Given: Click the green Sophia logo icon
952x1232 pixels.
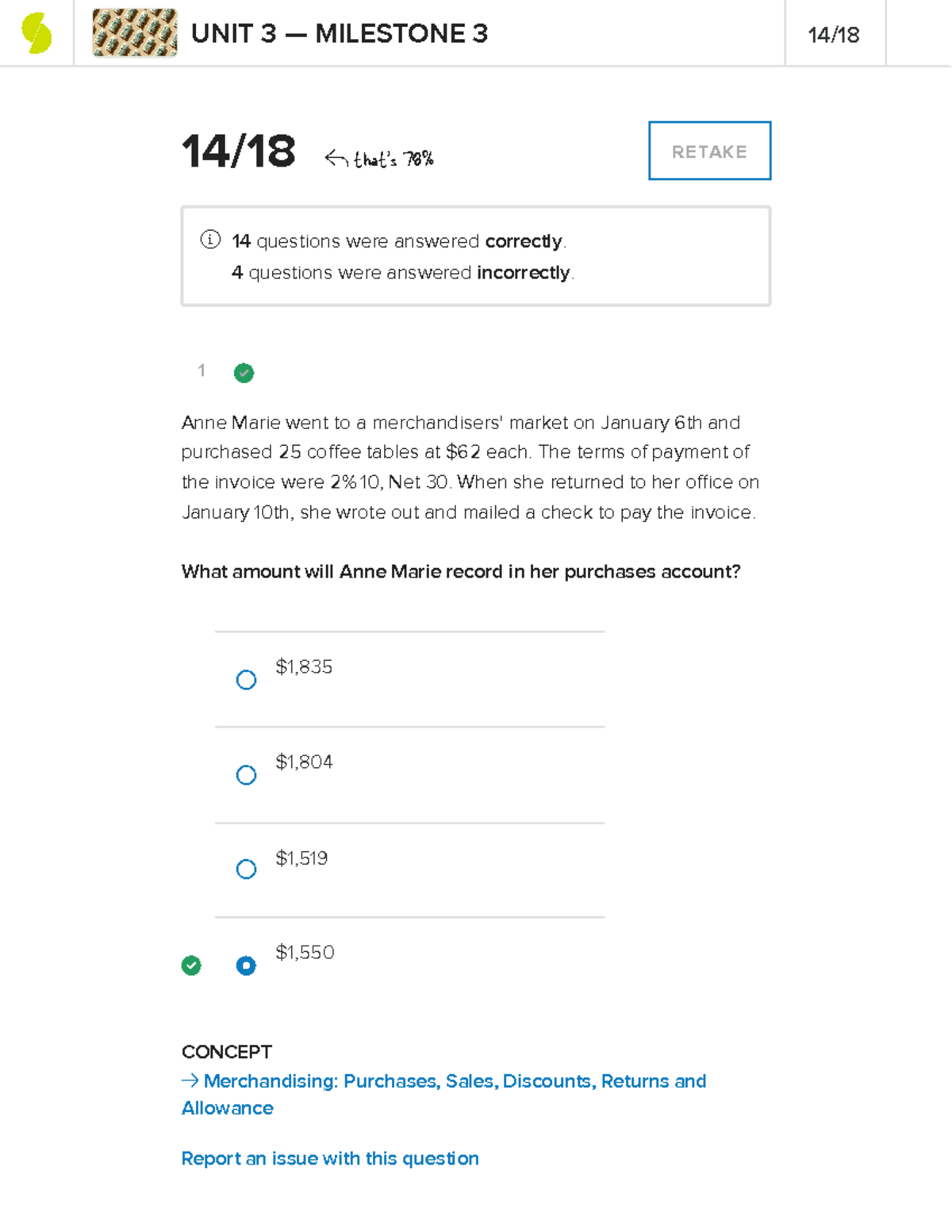Looking at the screenshot, I should 36,34.
